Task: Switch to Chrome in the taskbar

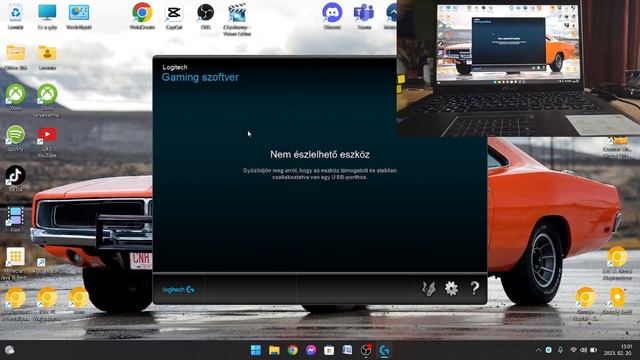Action: [292, 350]
